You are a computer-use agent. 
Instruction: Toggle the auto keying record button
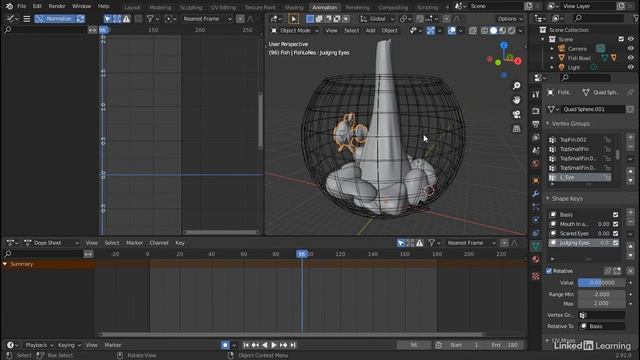[x=225, y=345]
